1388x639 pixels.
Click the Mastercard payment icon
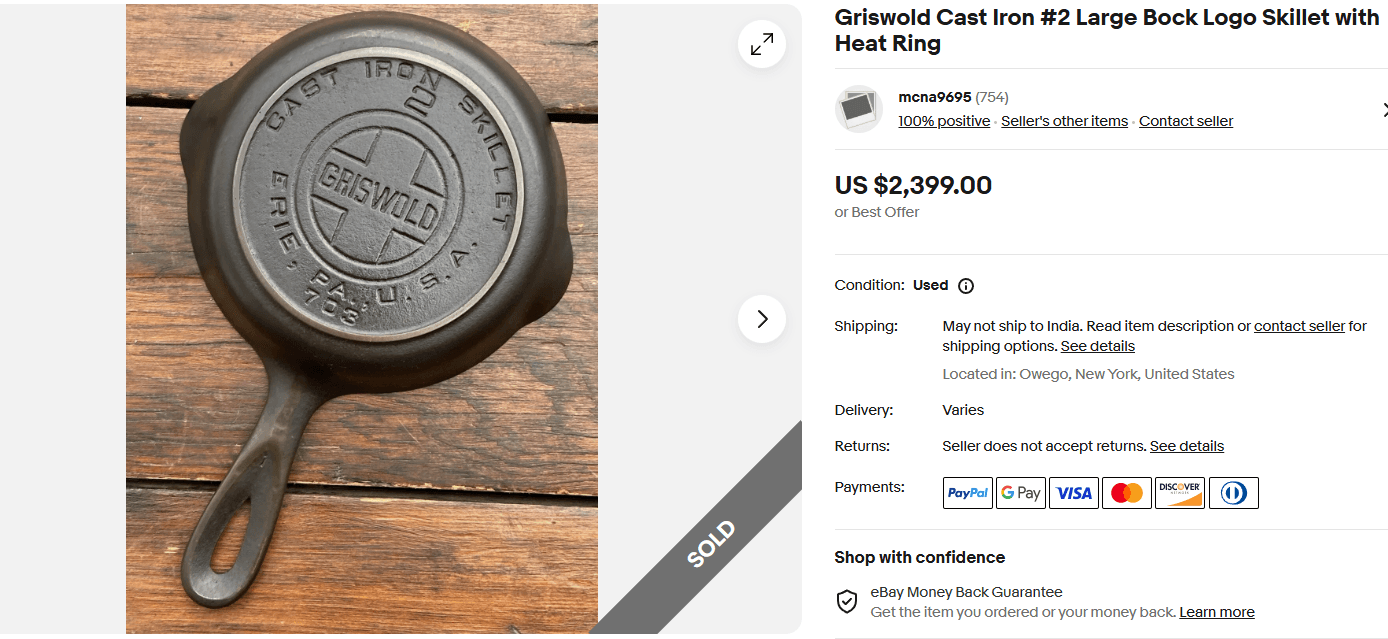point(1126,492)
